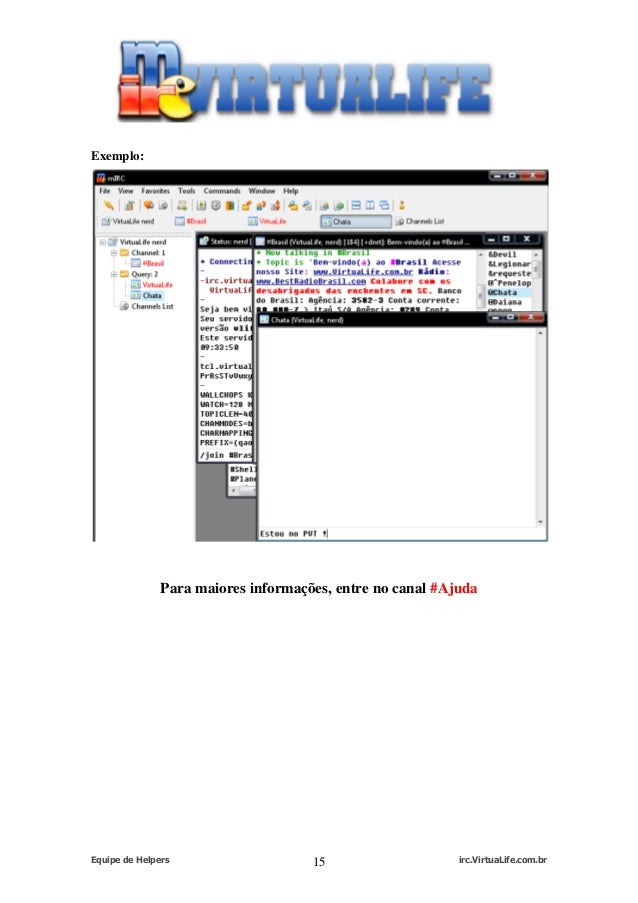Click the Cascade windows toolbar icon

385,205
